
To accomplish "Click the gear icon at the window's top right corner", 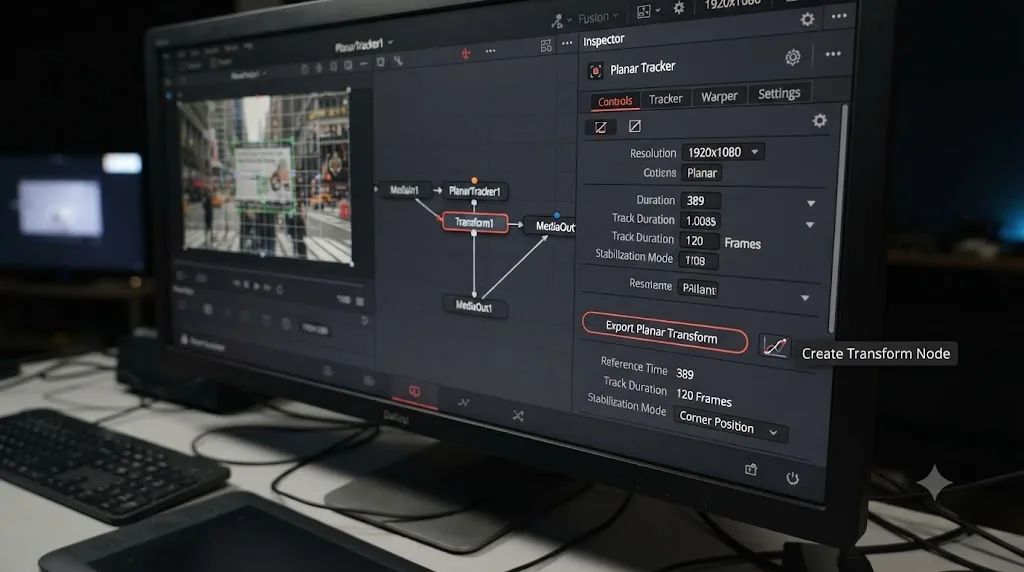I will (807, 19).
